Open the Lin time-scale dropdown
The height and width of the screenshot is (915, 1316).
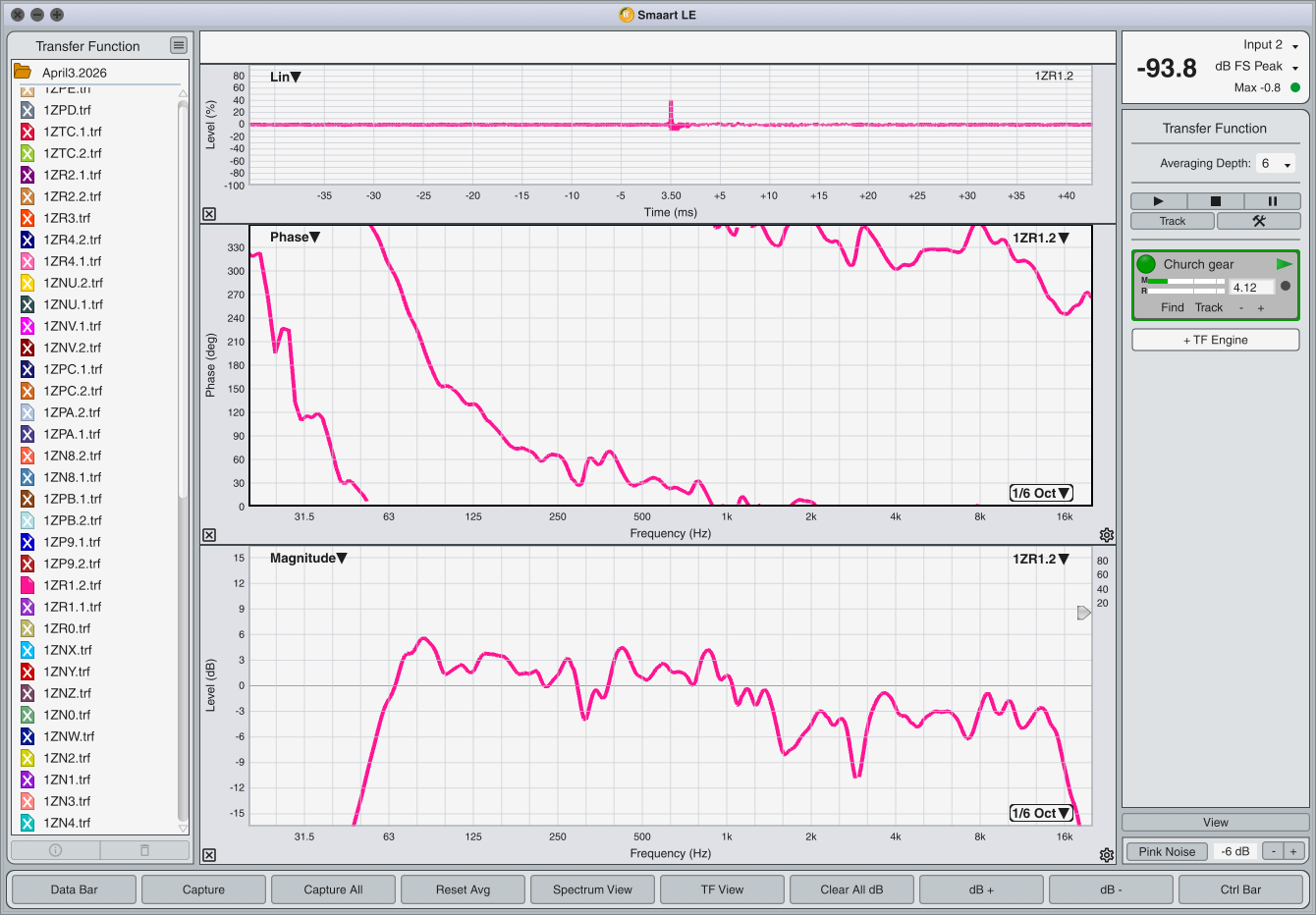286,77
